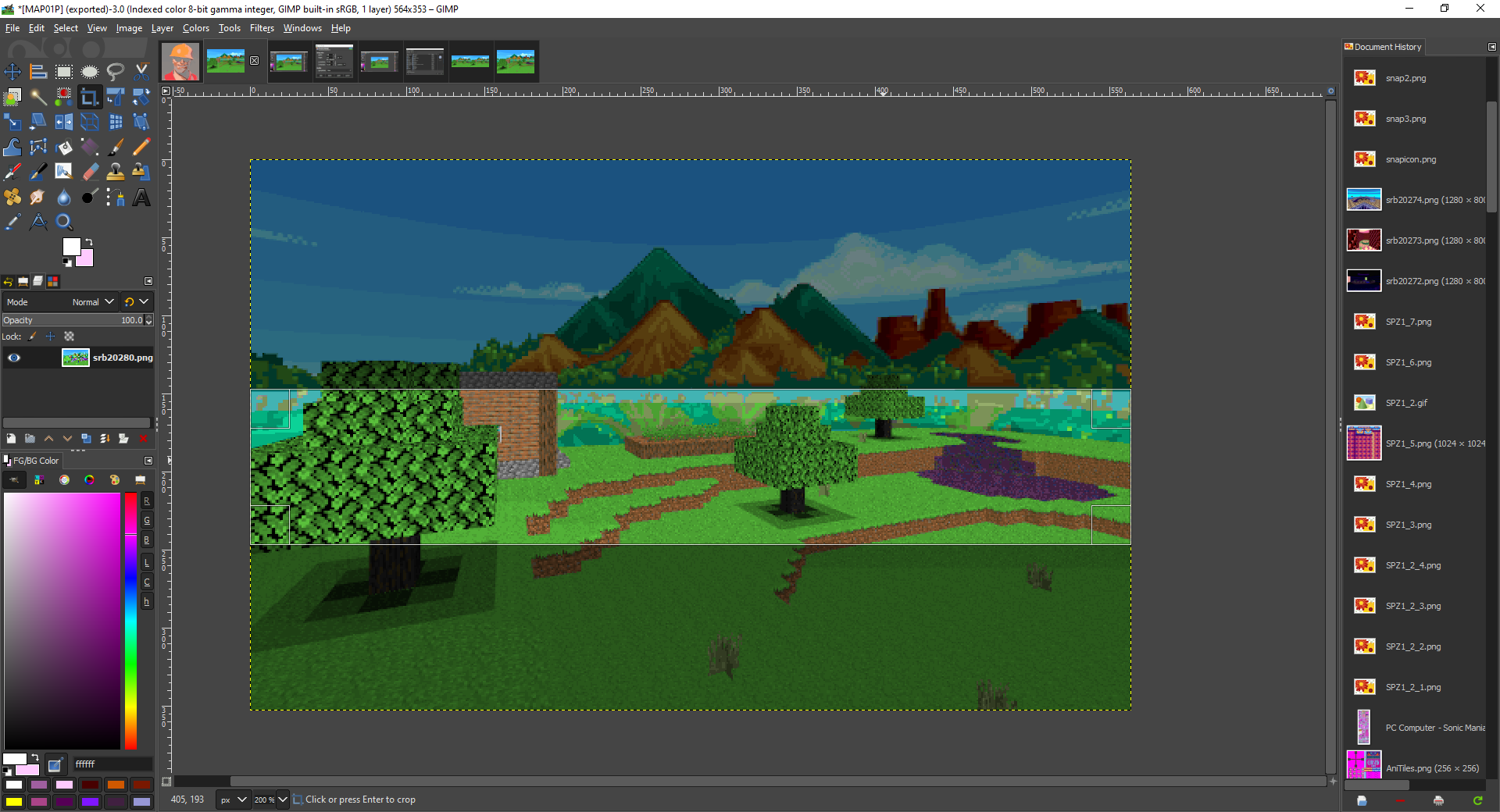
Task: Select the Rectangle Select tool
Action: coord(64,72)
